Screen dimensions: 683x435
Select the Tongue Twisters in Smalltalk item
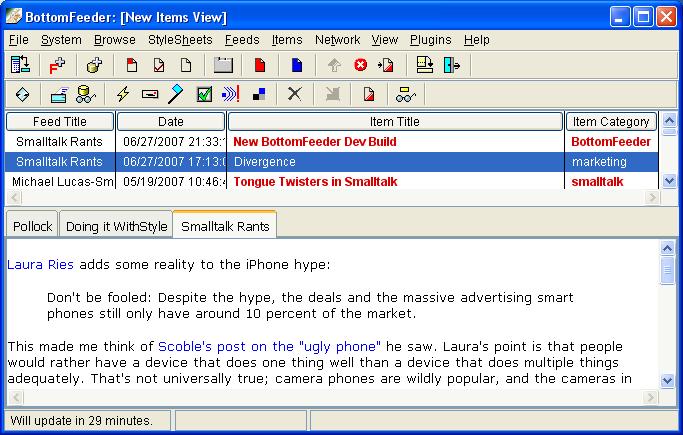click(x=315, y=182)
